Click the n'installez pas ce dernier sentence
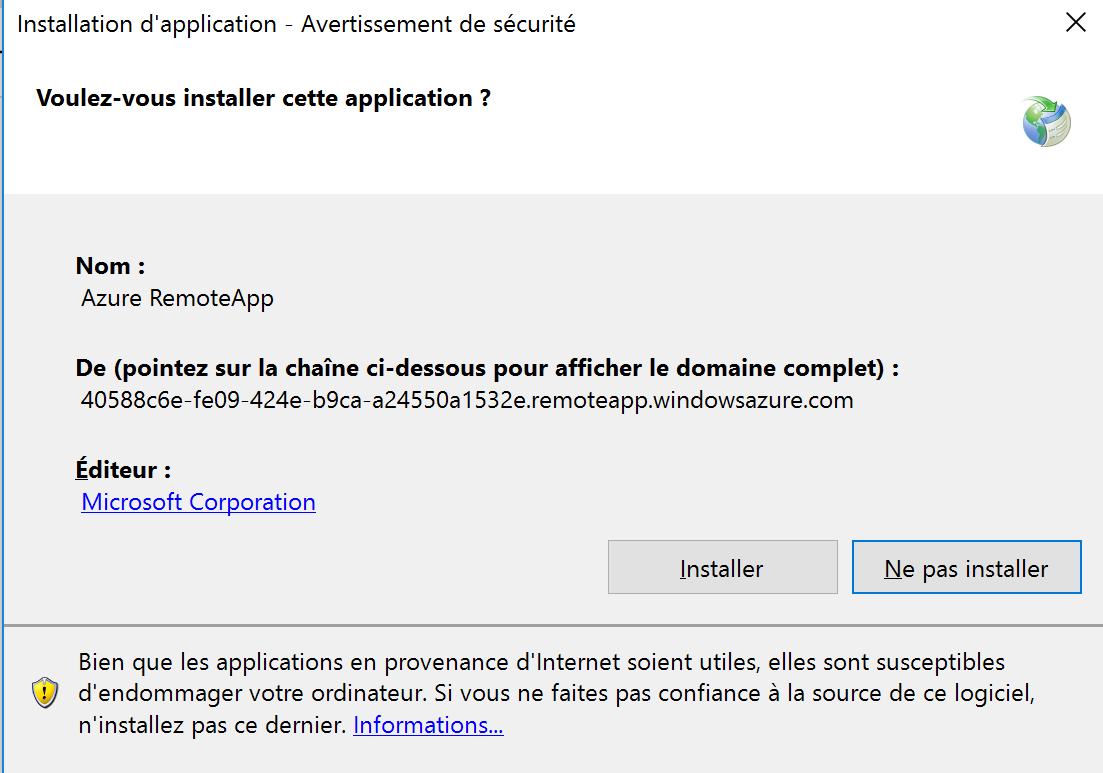 [x=211, y=725]
